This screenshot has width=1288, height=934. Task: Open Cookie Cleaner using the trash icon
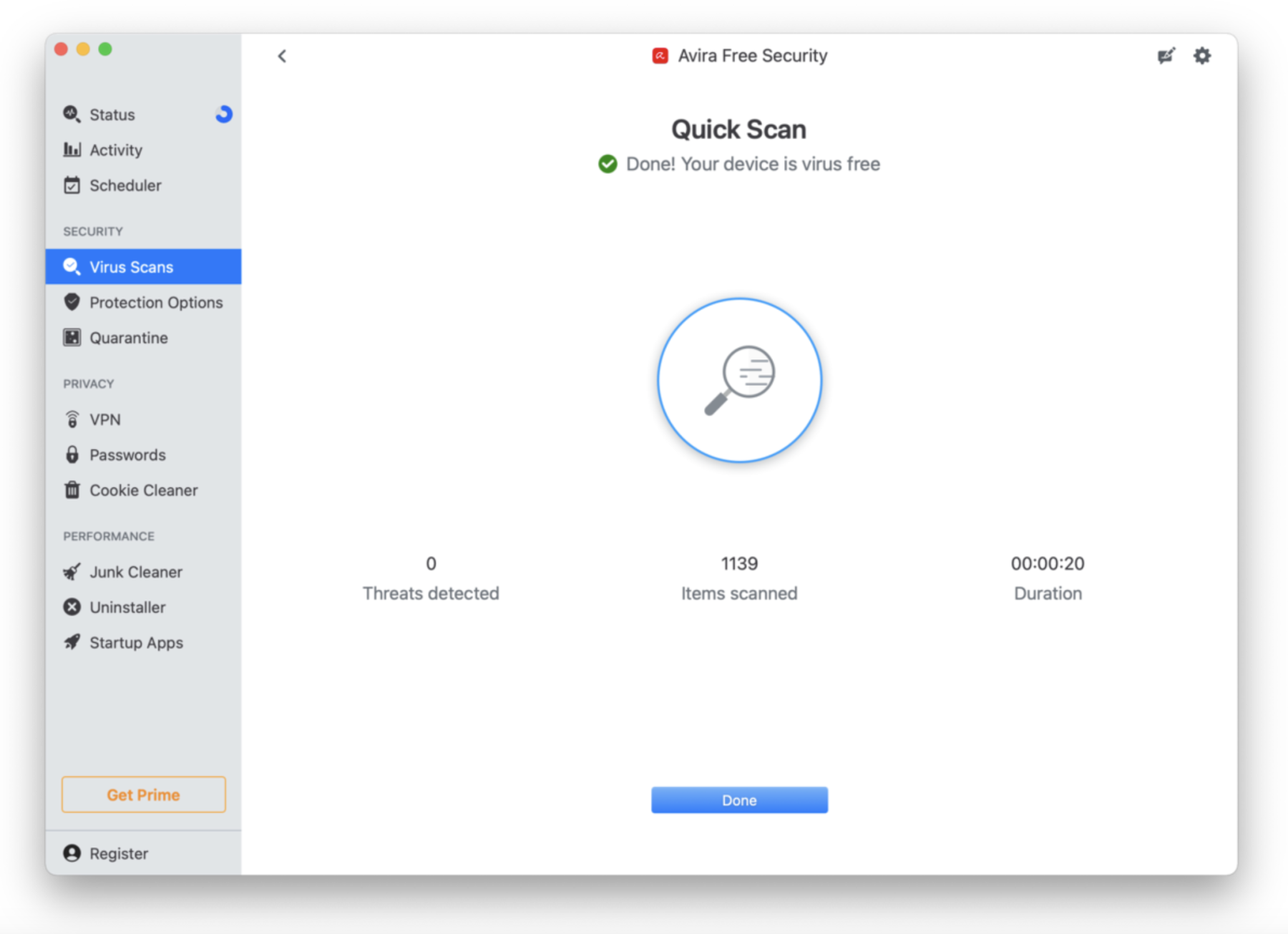(72, 490)
